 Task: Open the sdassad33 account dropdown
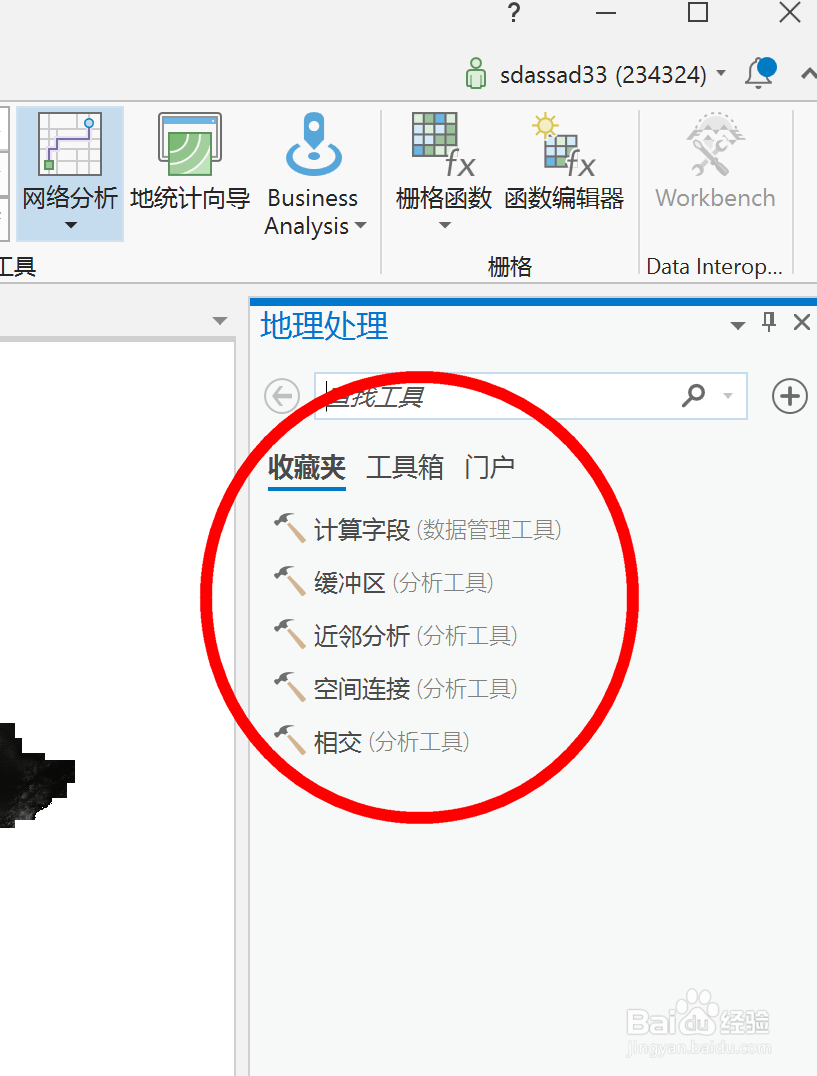pos(721,73)
